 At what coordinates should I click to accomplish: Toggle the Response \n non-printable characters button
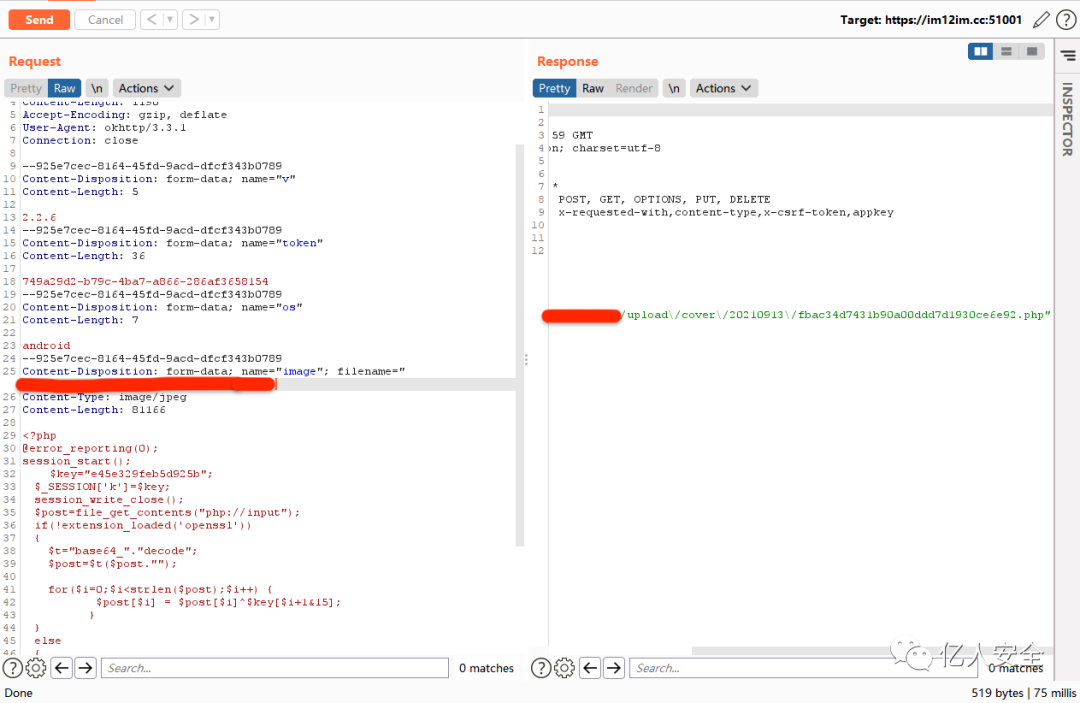[674, 88]
